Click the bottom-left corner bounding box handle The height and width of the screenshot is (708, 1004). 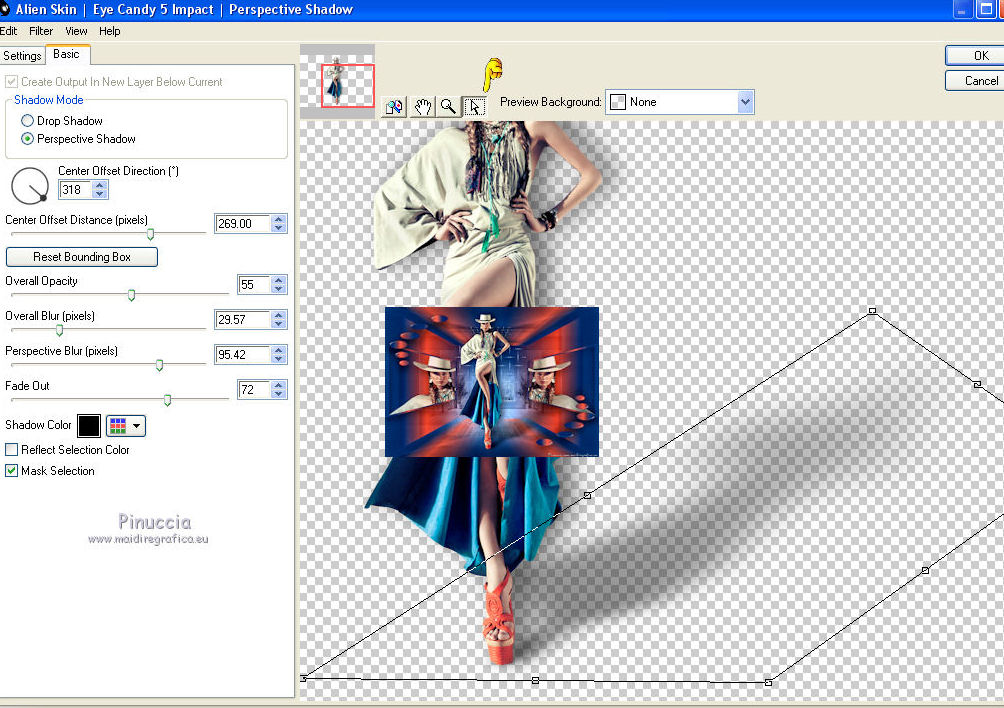tap(304, 678)
